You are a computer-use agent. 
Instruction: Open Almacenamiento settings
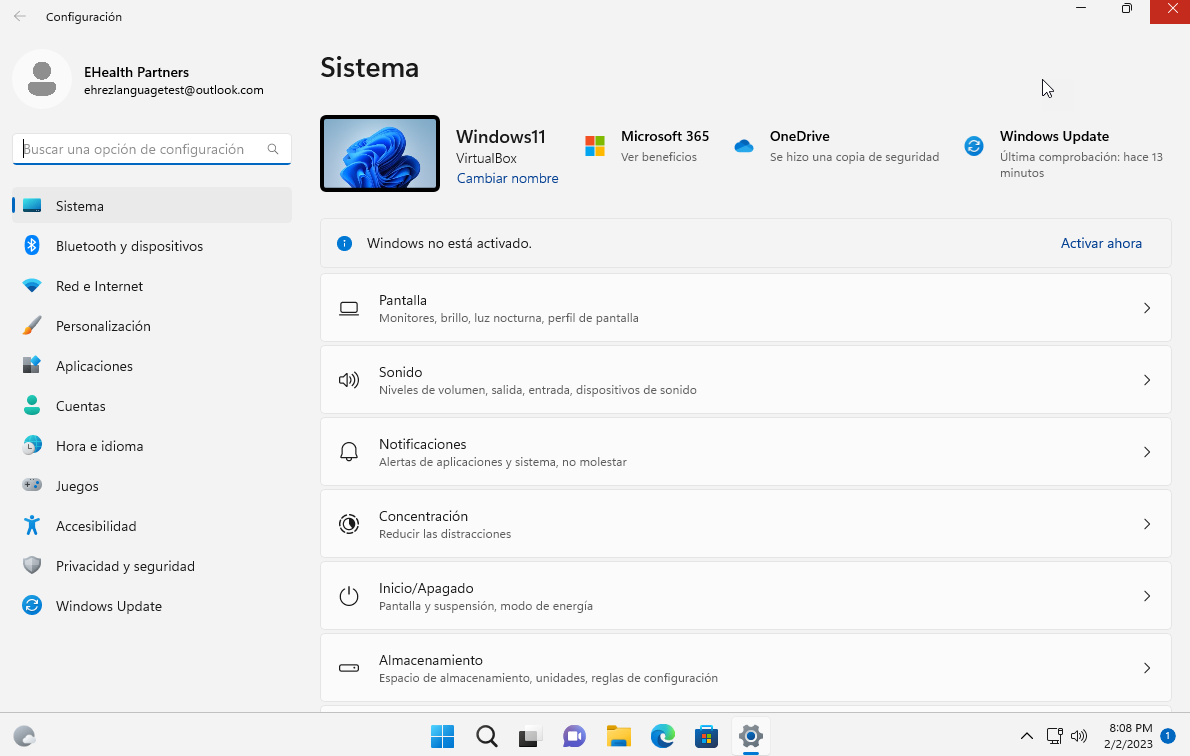tap(745, 668)
